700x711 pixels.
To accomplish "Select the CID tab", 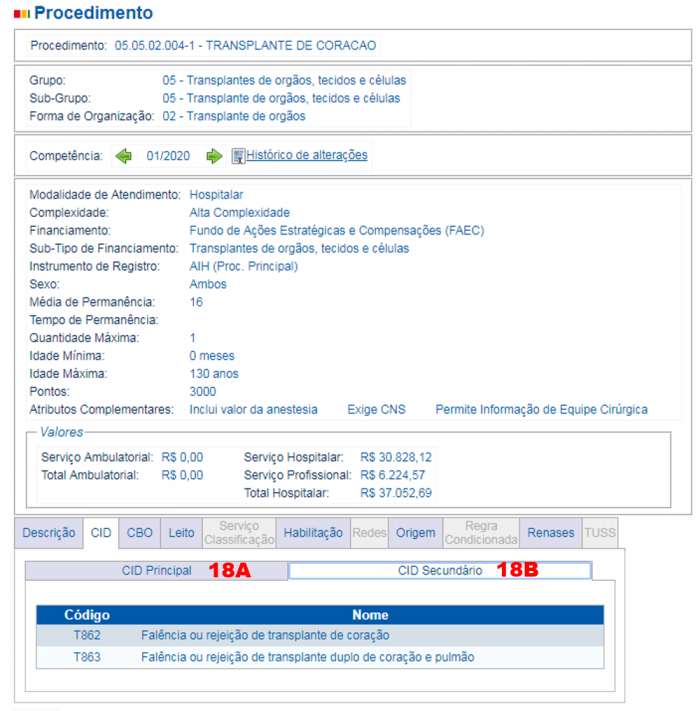I will point(101,533).
